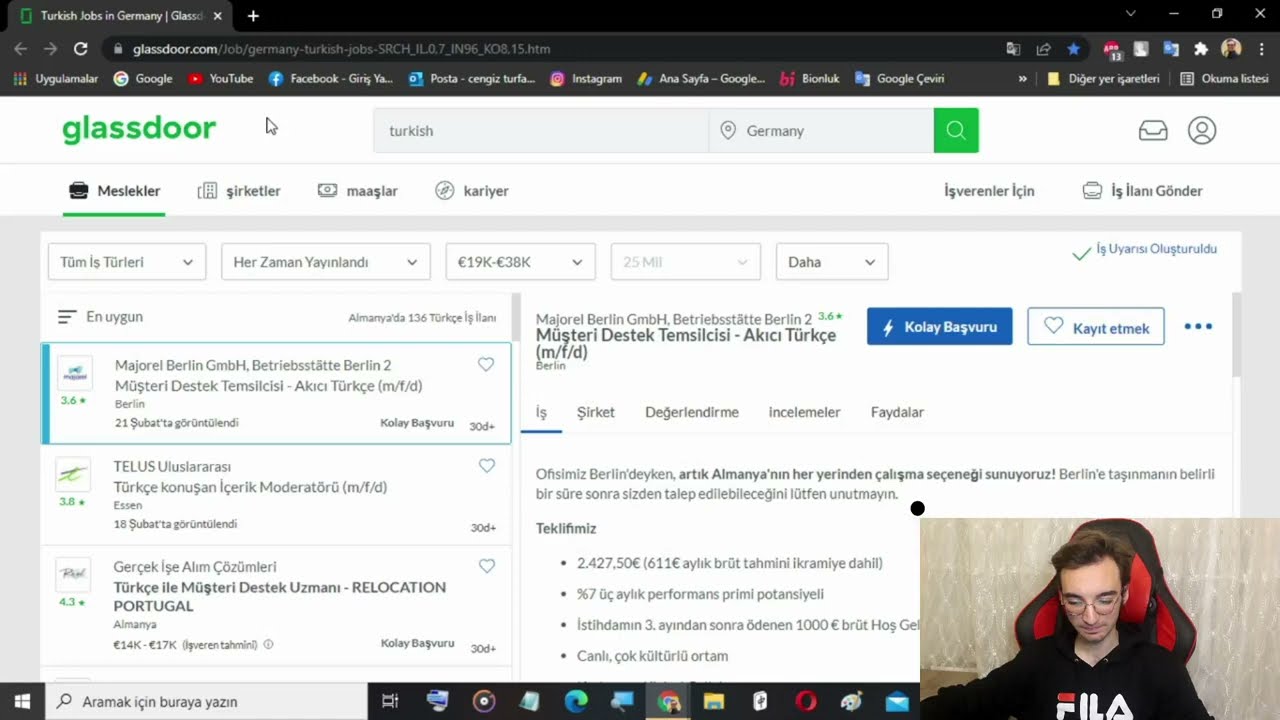Select the Değerlendirme tab
The image size is (1280, 720).
tap(692, 412)
